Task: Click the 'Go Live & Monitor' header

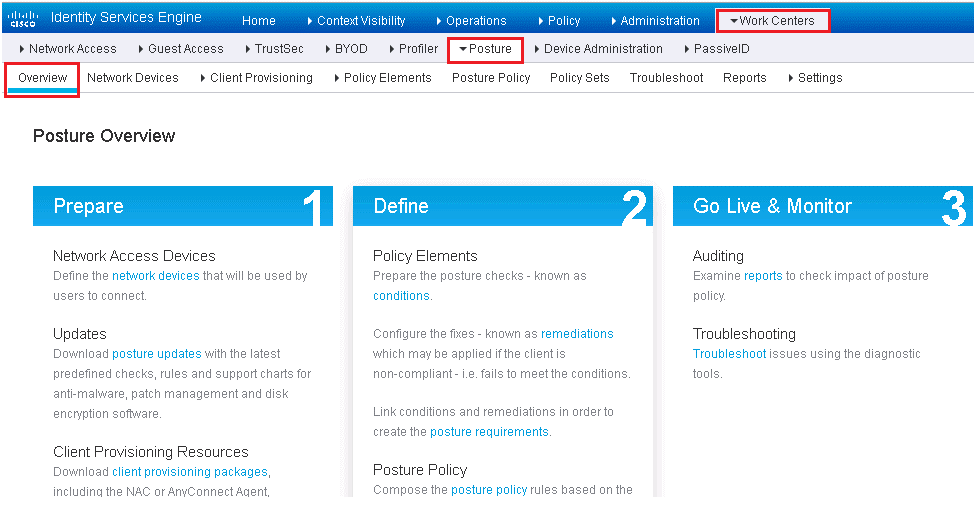Action: (x=823, y=206)
